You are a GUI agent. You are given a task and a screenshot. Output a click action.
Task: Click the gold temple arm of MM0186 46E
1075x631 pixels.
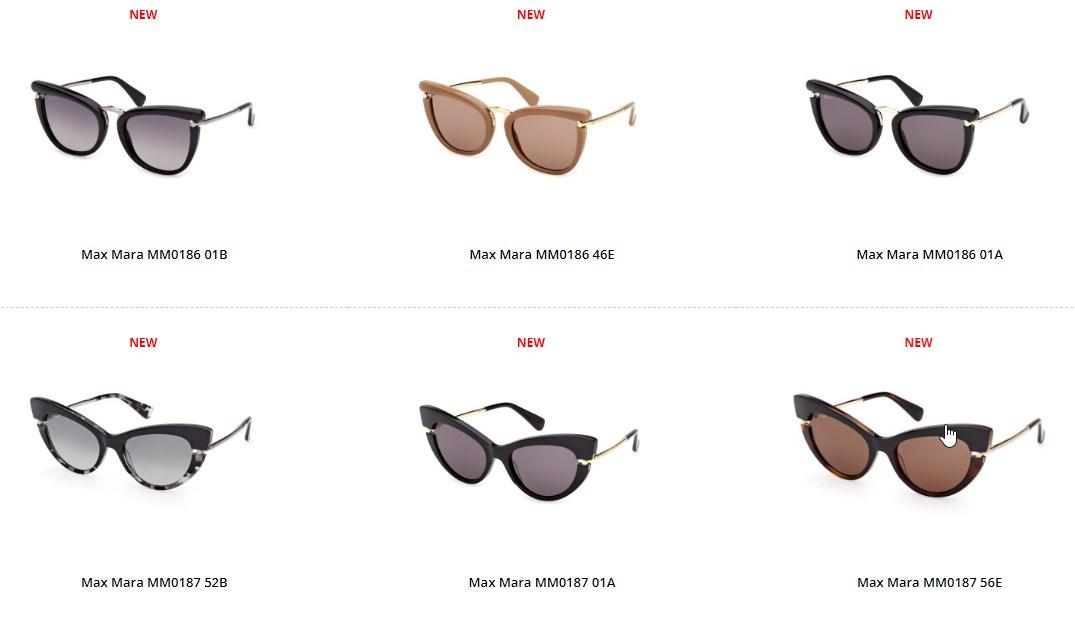click(x=609, y=112)
